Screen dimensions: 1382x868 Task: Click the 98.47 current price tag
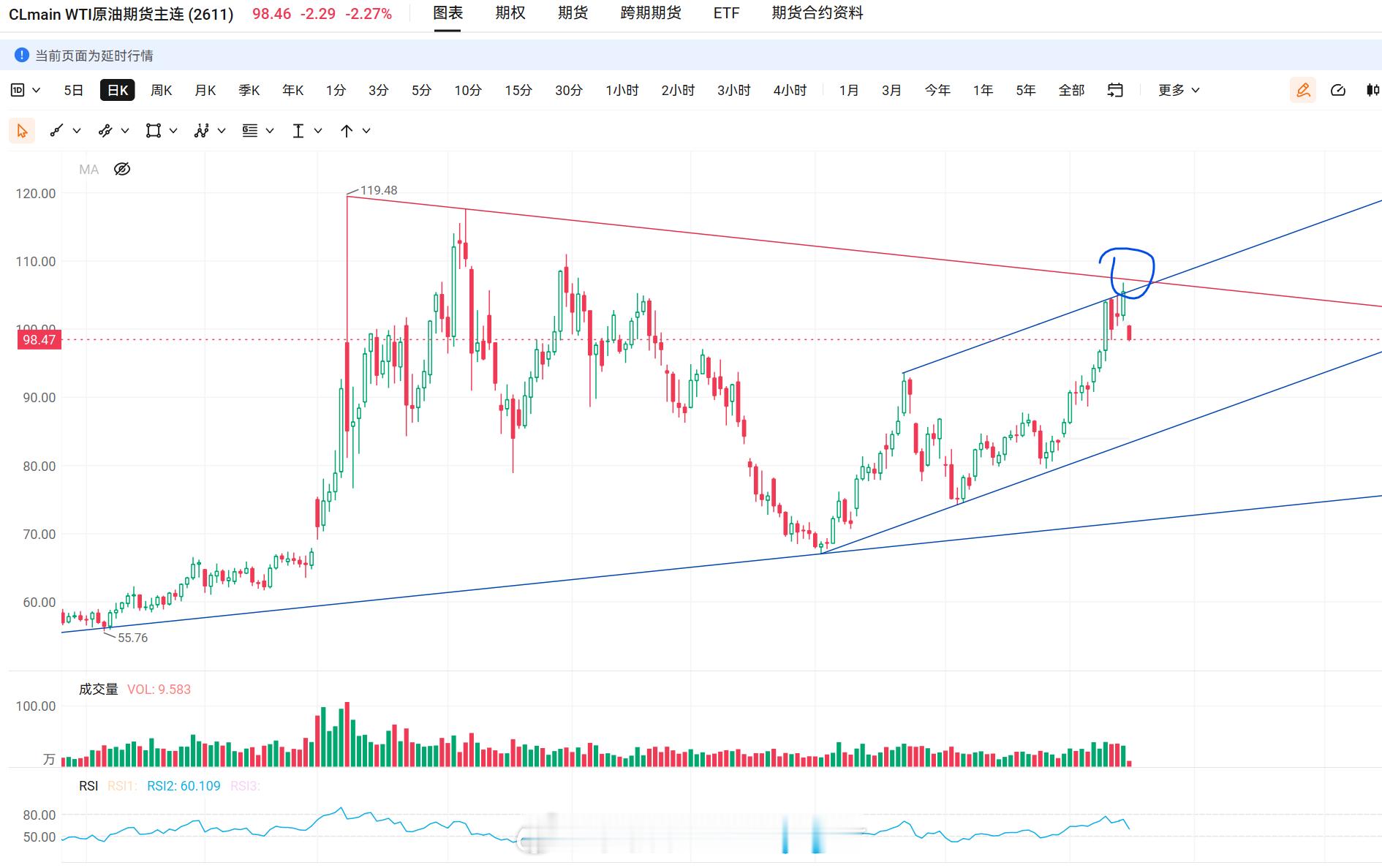pyautogui.click(x=39, y=340)
